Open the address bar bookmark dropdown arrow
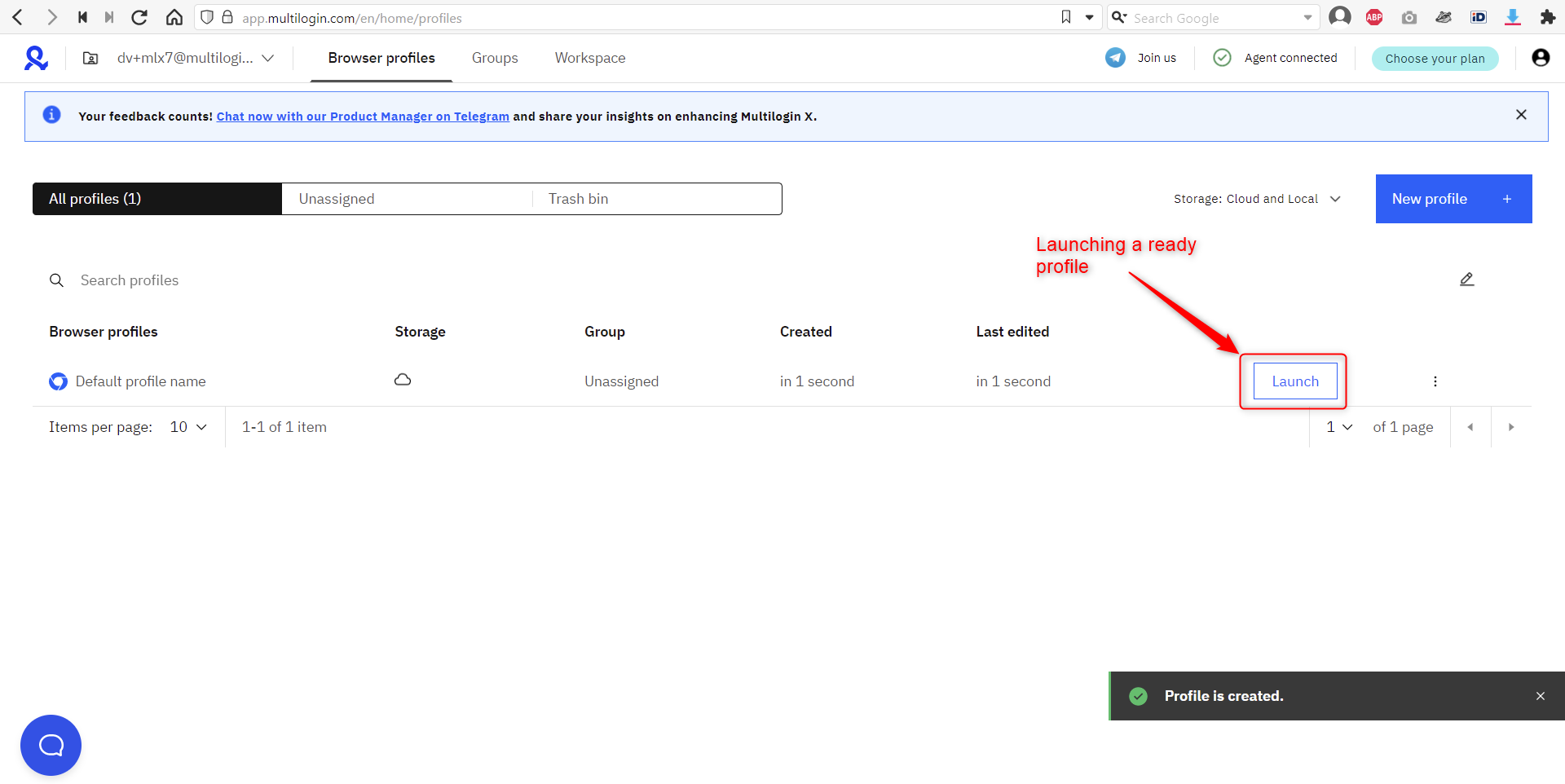This screenshot has height=784, width=1565. 1089,17
